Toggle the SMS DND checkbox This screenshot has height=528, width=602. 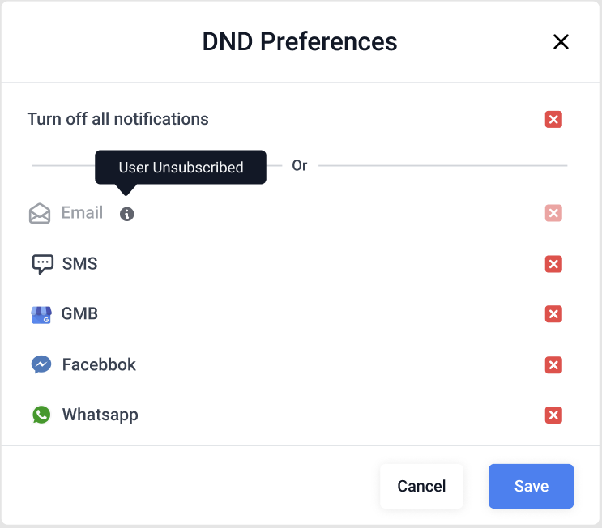click(x=553, y=264)
